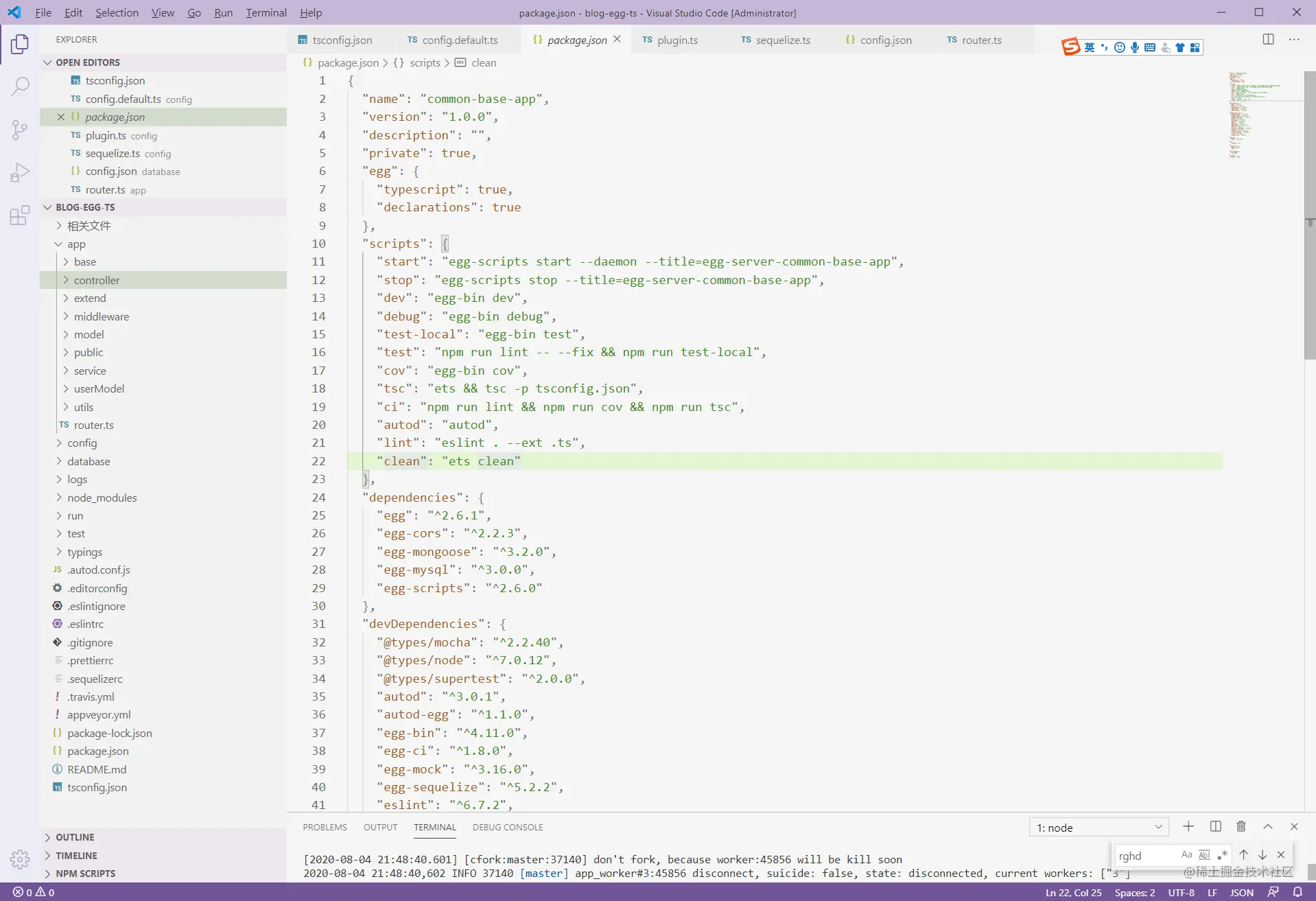Screen dimensions: 1316x901
Task: Open the Selection menu
Action: point(117,12)
